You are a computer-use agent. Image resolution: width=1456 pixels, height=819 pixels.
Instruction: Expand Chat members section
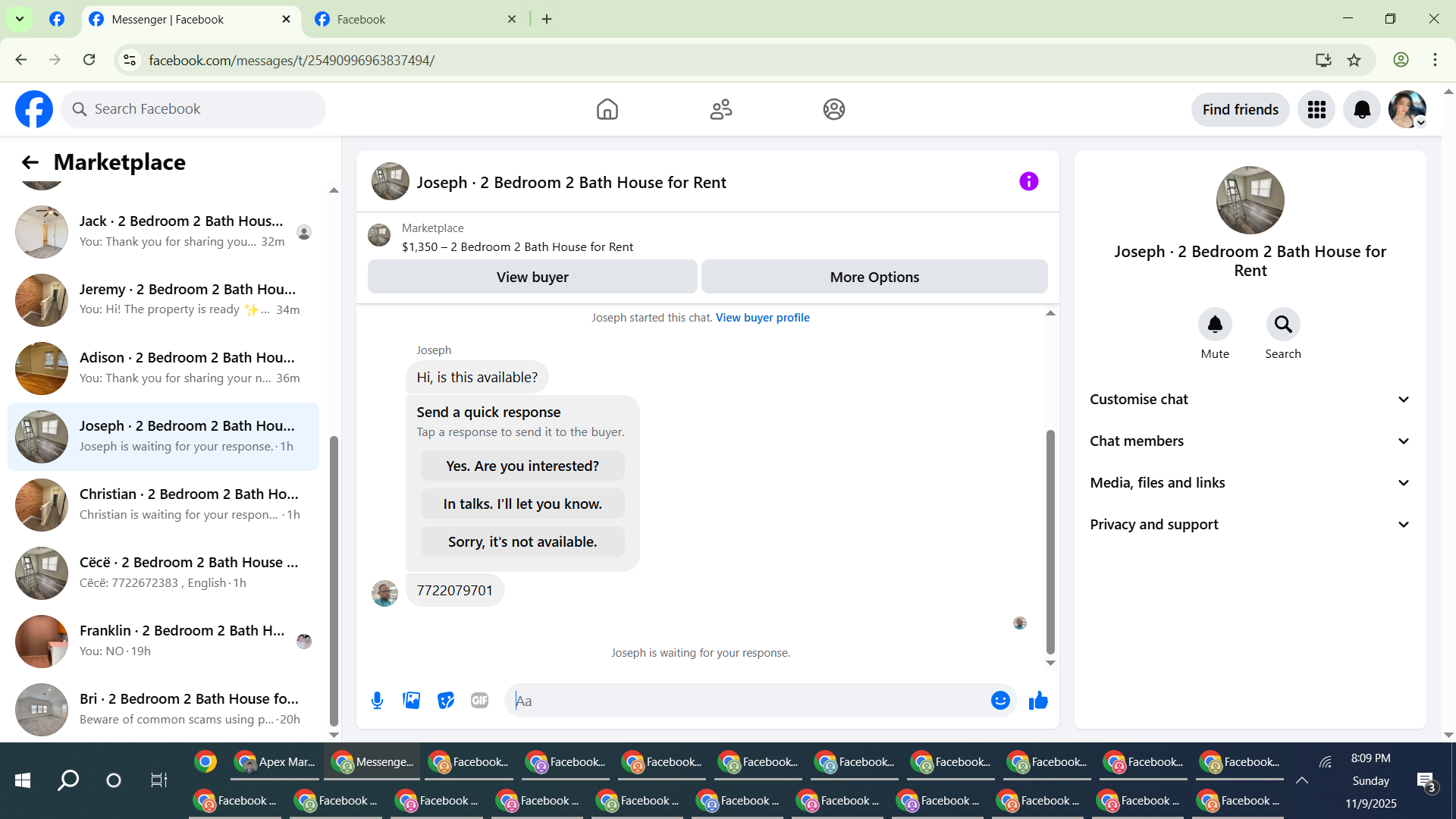click(1250, 441)
